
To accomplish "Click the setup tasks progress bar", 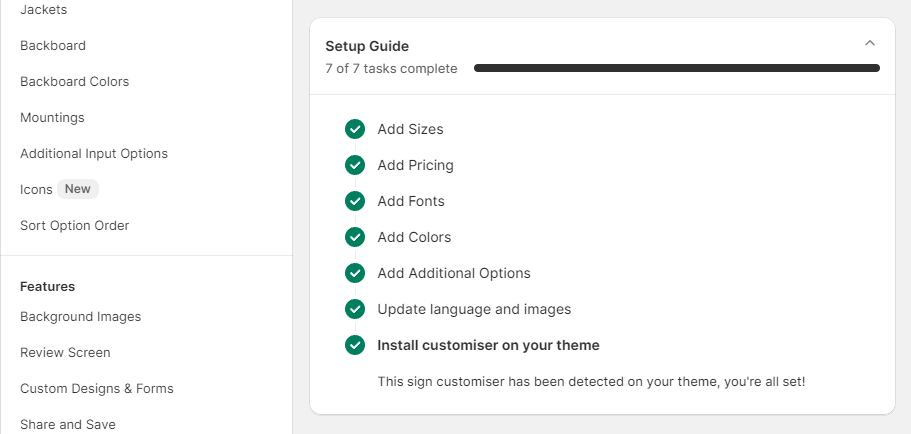I will pyautogui.click(x=676, y=69).
